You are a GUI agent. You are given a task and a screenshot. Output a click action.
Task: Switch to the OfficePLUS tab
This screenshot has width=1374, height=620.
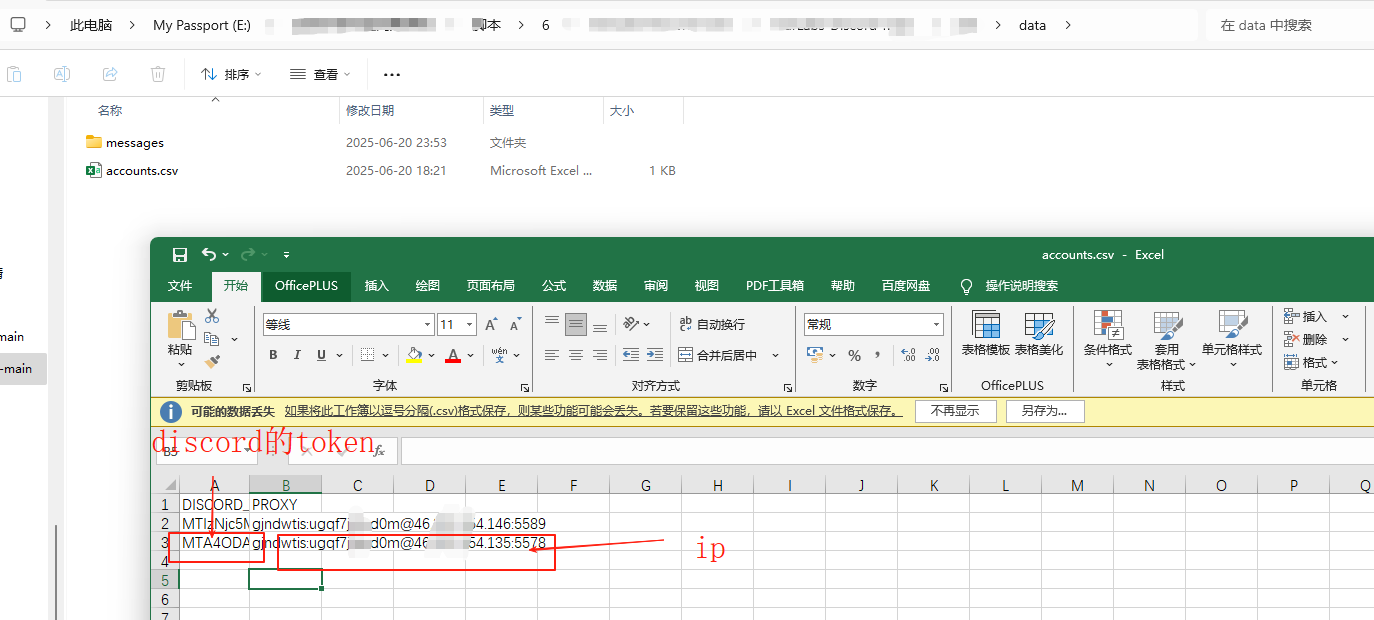(x=306, y=286)
